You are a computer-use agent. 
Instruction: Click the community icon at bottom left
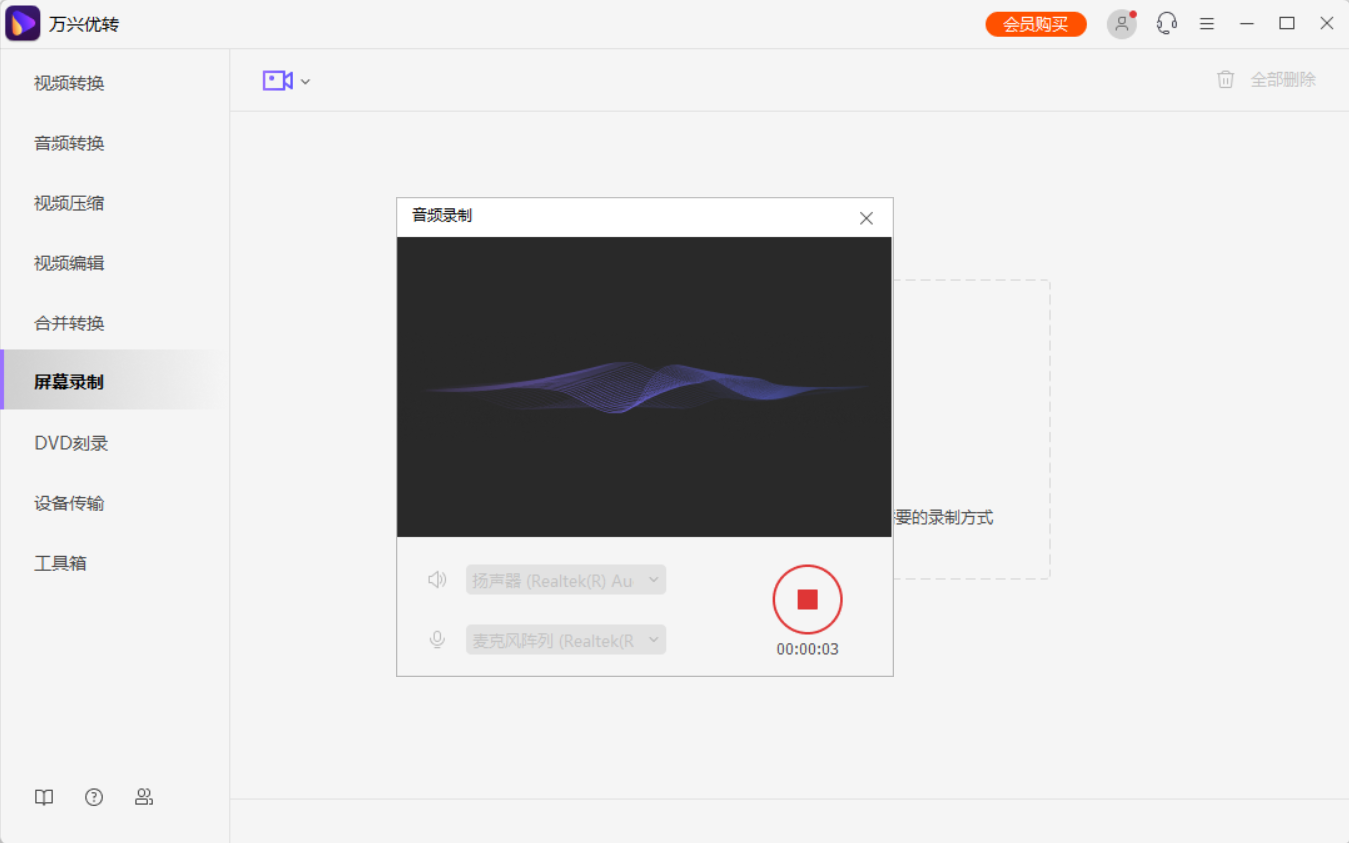click(x=144, y=797)
